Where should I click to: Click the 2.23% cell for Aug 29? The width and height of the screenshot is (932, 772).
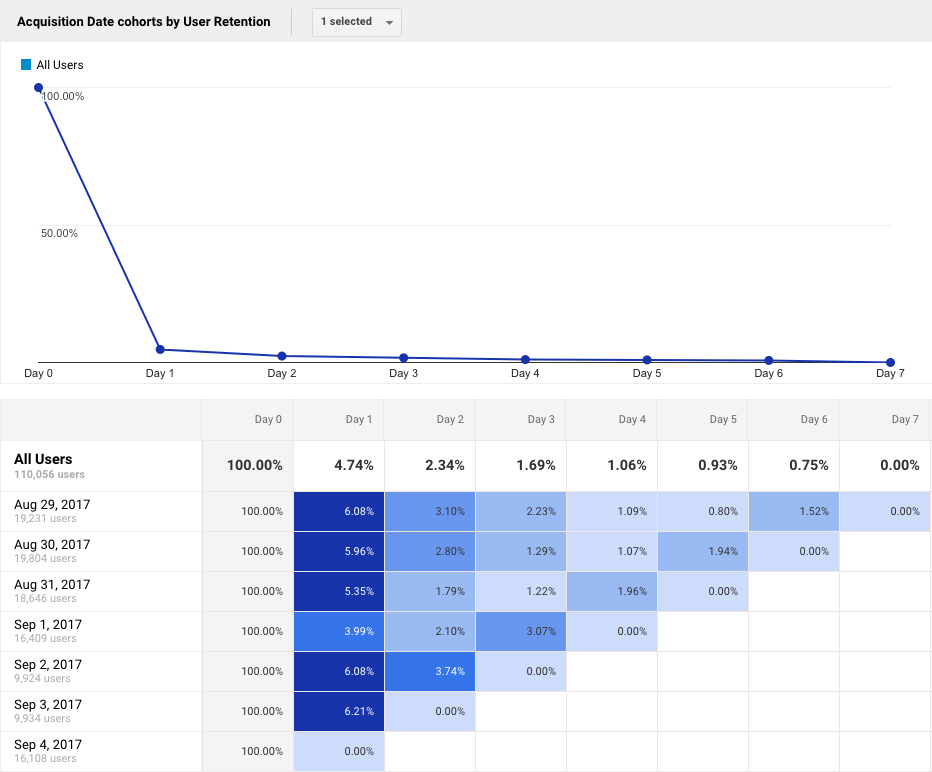[x=521, y=511]
